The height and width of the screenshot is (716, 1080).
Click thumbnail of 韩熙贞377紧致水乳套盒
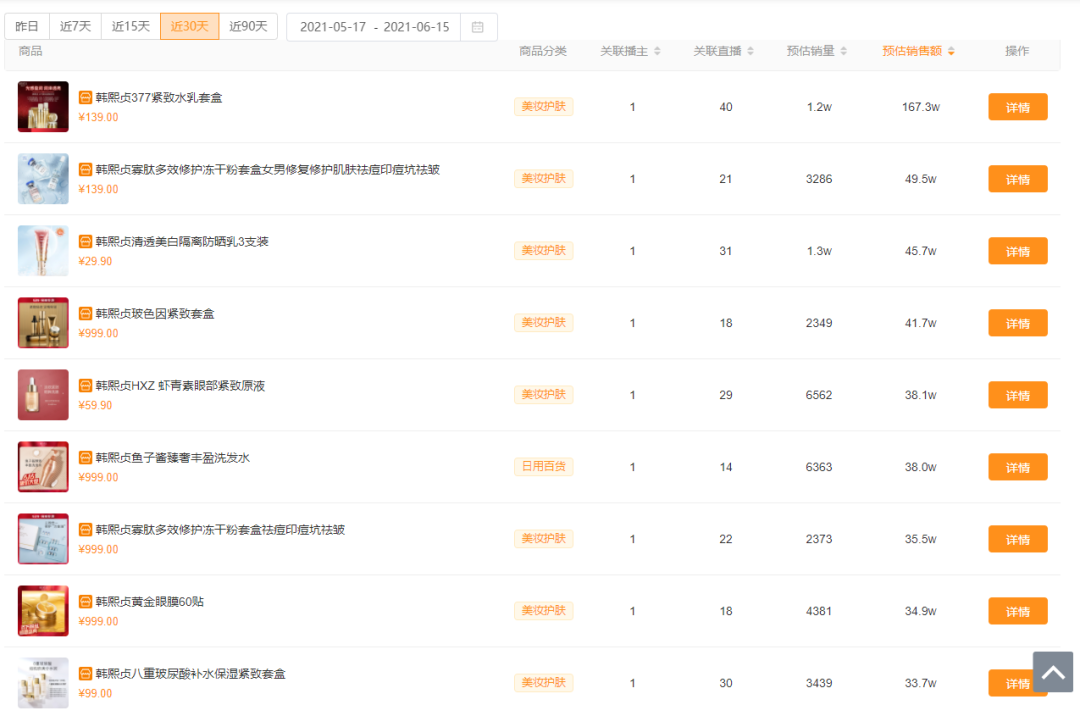tap(43, 107)
